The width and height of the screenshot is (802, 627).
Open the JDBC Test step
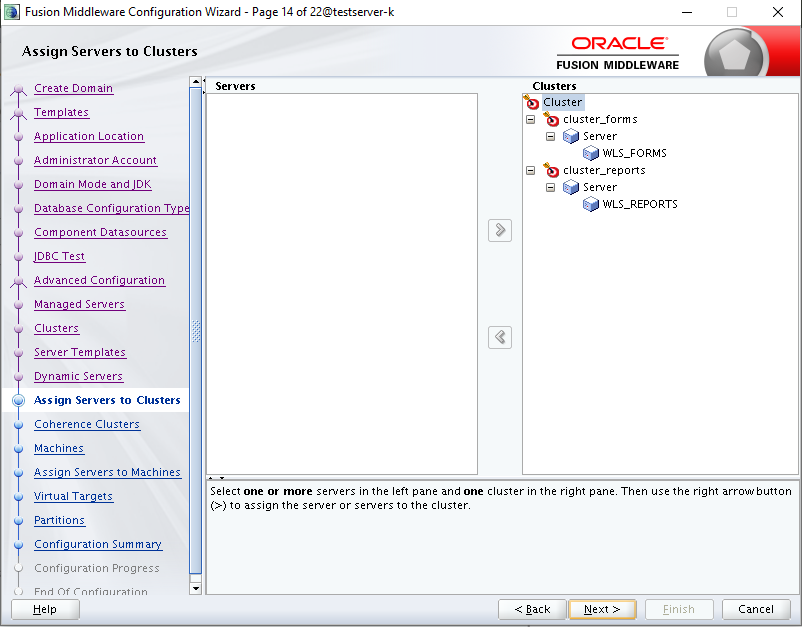[x=59, y=257]
